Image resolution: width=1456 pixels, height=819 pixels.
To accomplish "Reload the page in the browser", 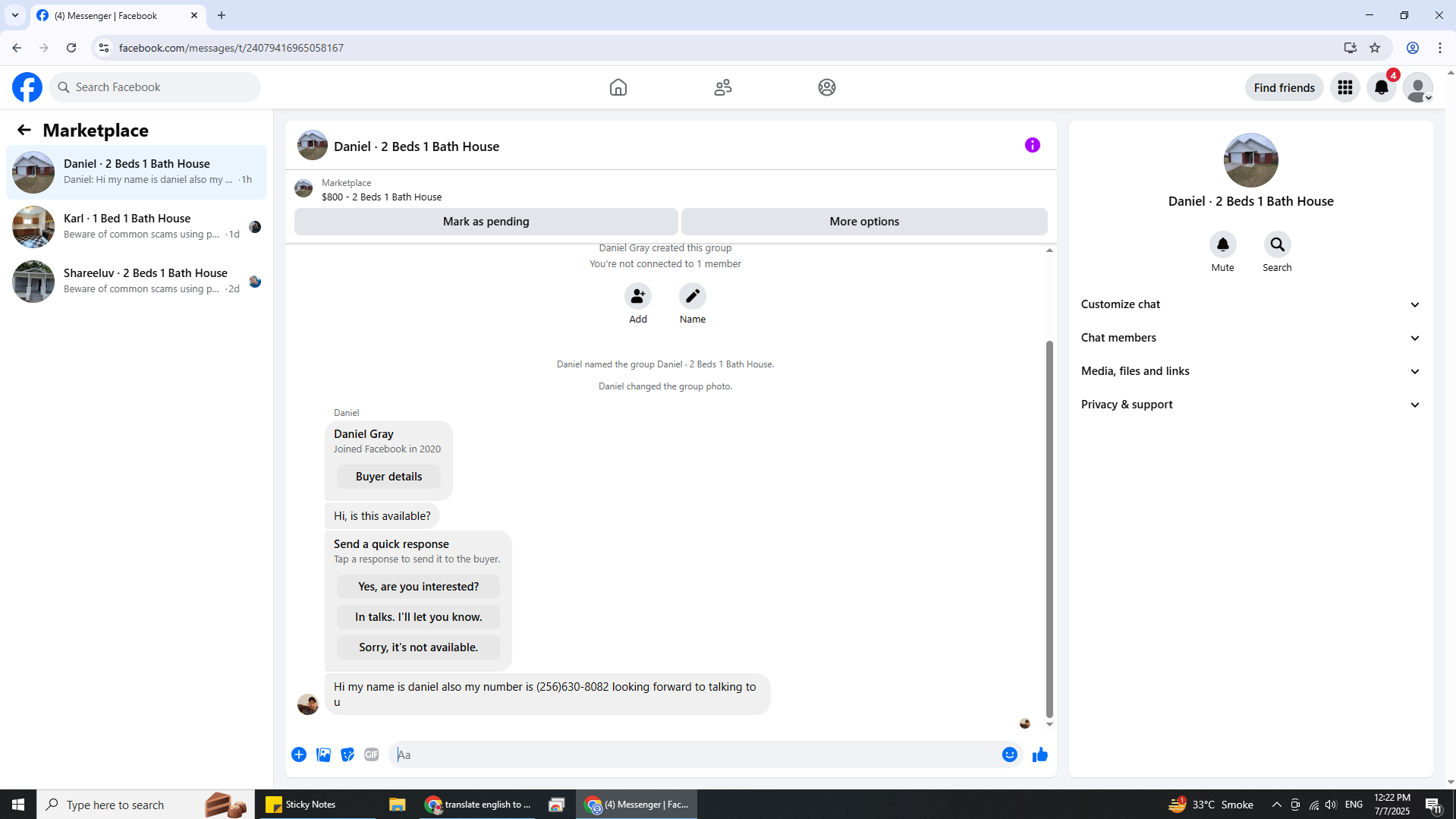I will coord(71,48).
